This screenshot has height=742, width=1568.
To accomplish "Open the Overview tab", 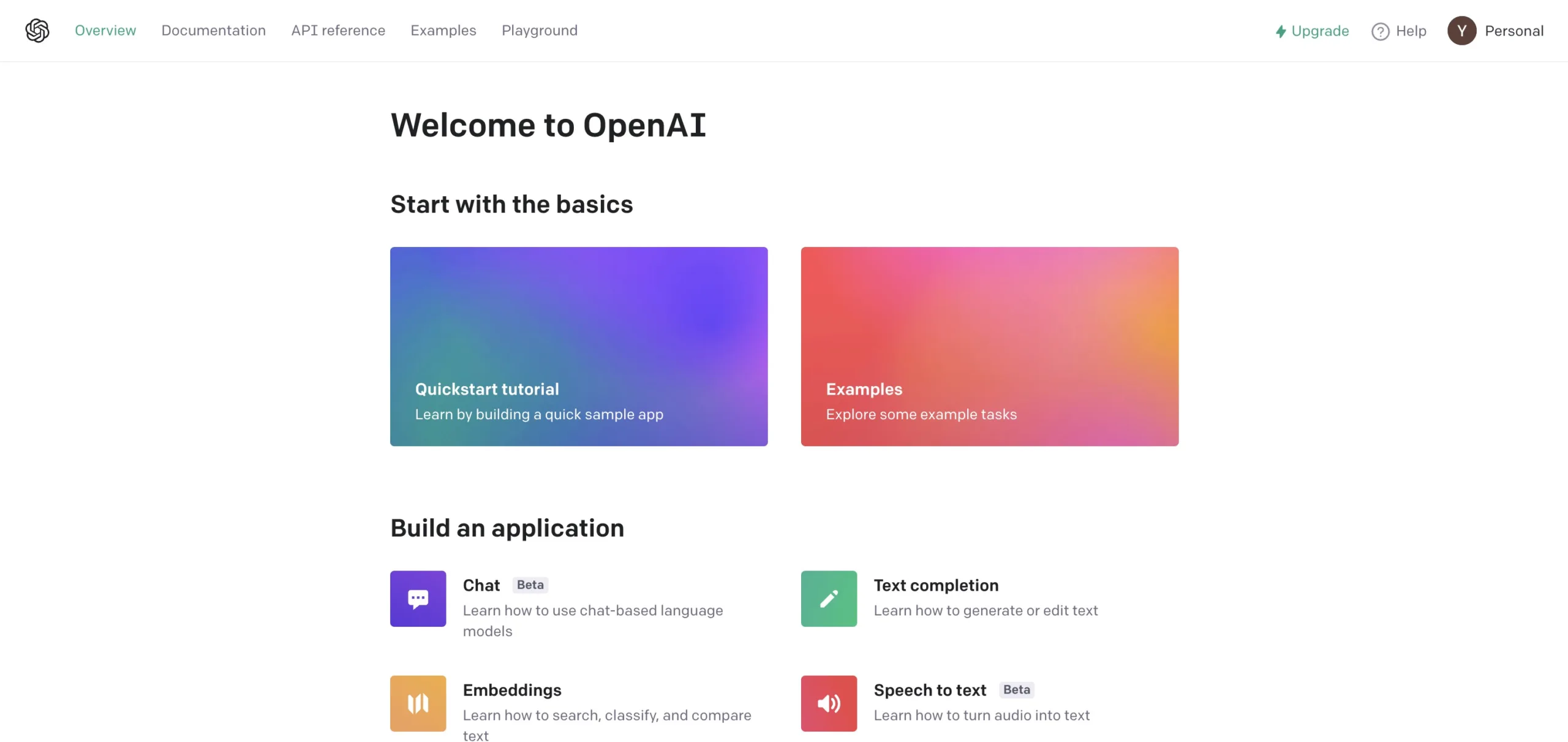I will tap(105, 31).
